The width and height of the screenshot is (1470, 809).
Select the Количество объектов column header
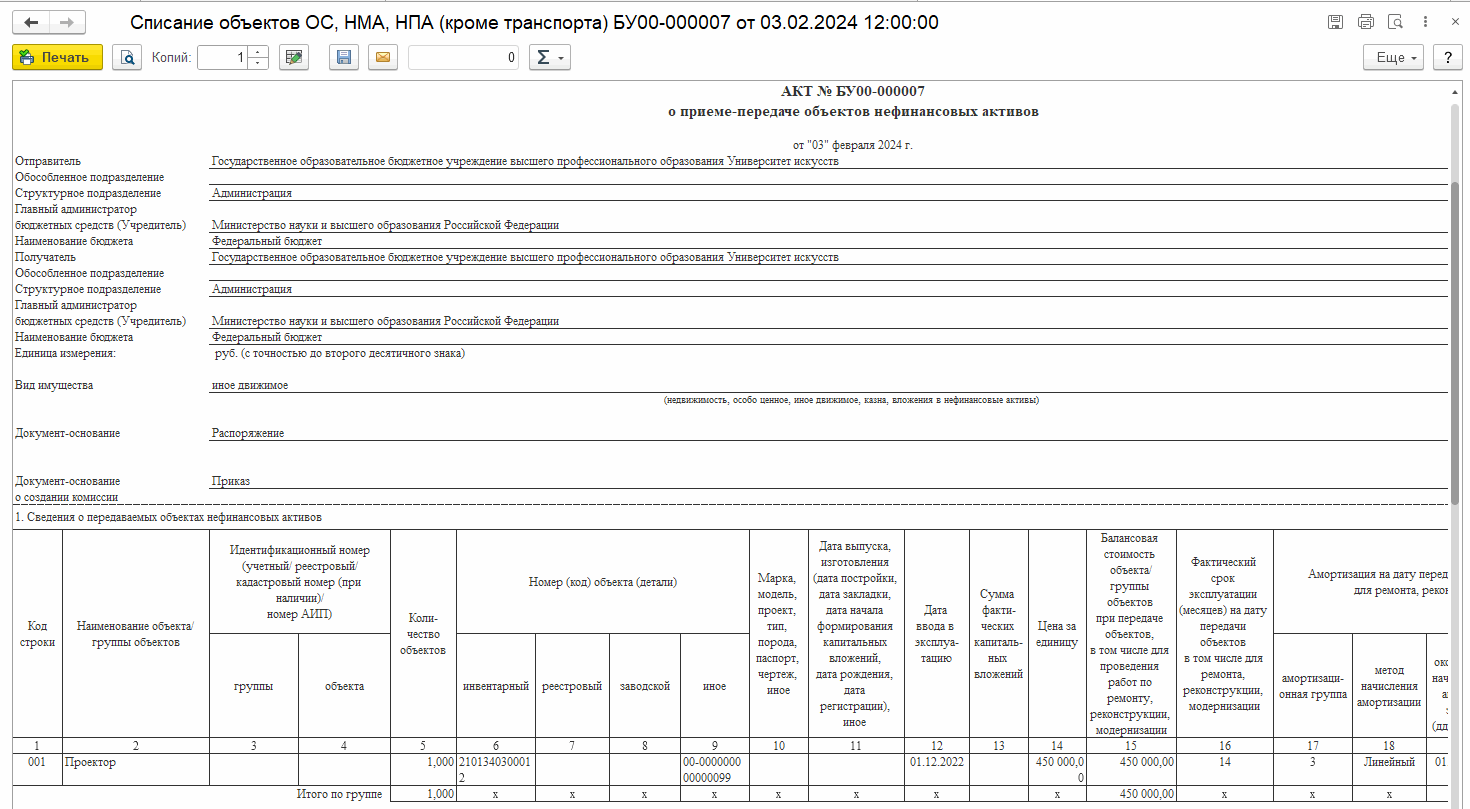(x=422, y=634)
